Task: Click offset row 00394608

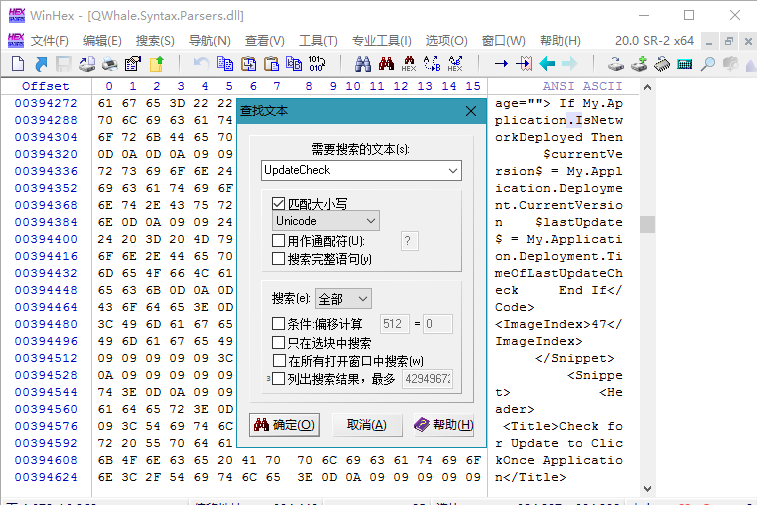Action: click(46, 460)
